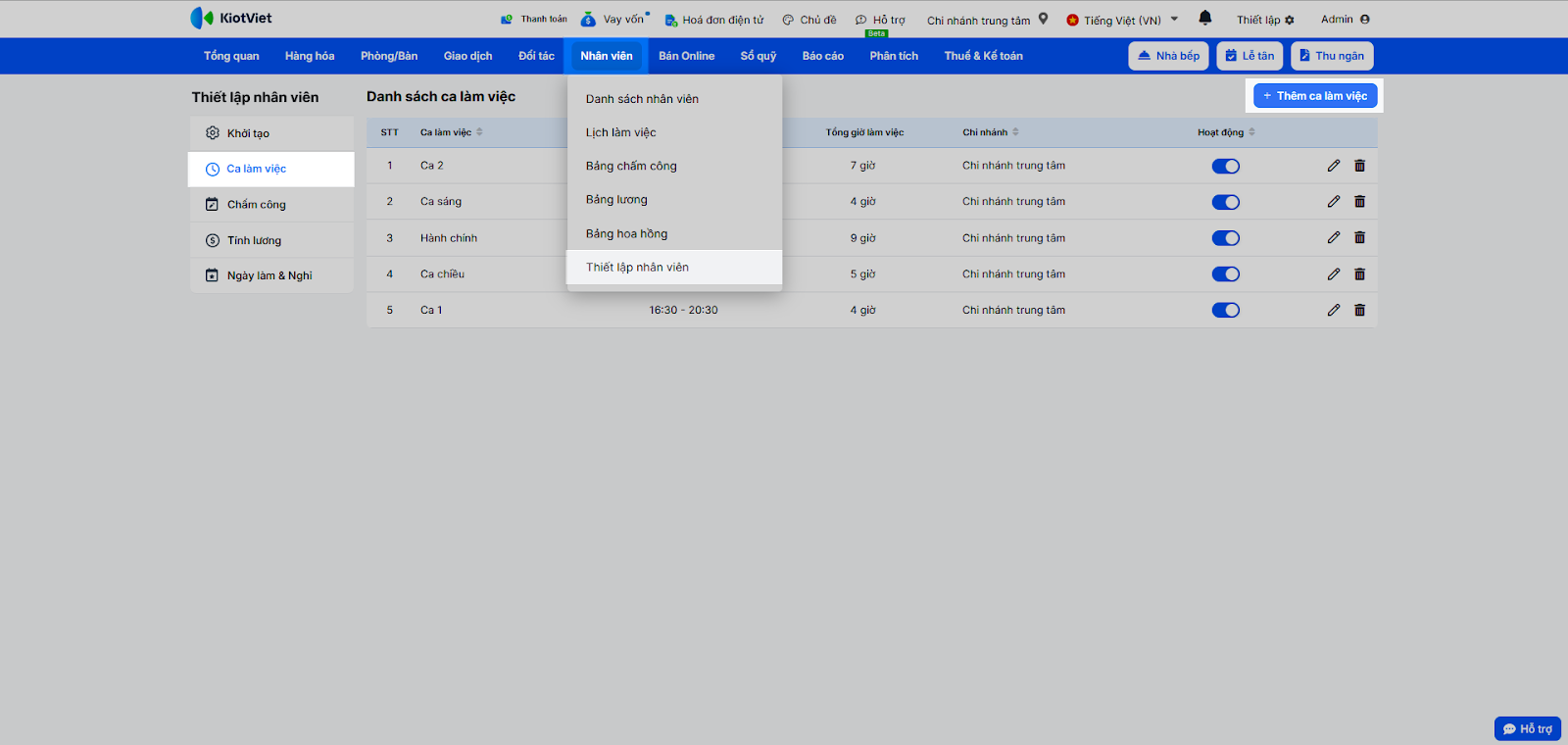Click the Admin user avatar icon
The height and width of the screenshot is (745, 1568).
(1365, 20)
